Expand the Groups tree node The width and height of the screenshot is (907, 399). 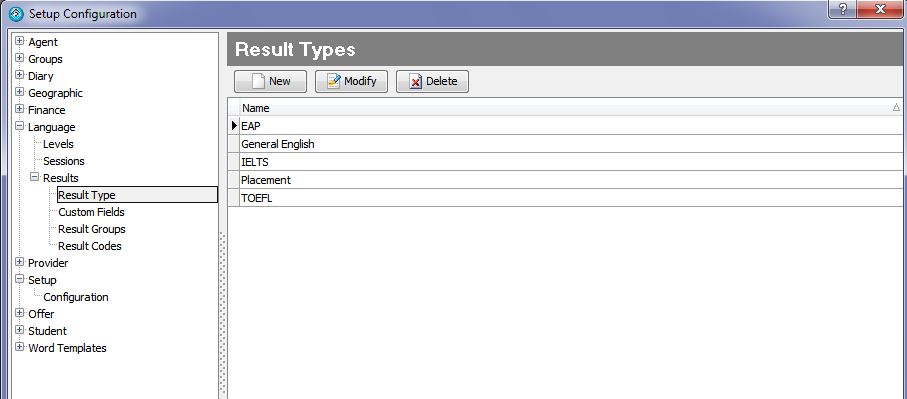[19, 58]
